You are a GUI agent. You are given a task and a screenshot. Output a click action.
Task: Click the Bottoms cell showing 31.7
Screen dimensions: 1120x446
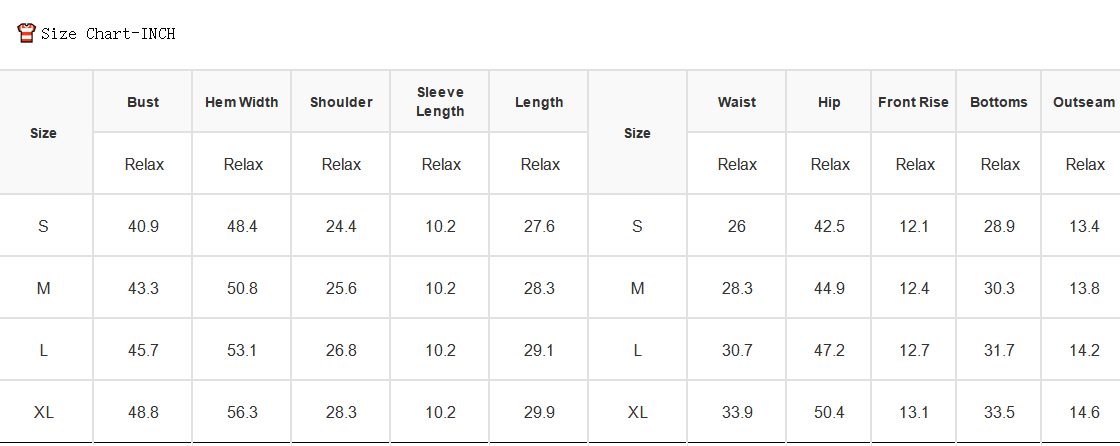coord(999,350)
